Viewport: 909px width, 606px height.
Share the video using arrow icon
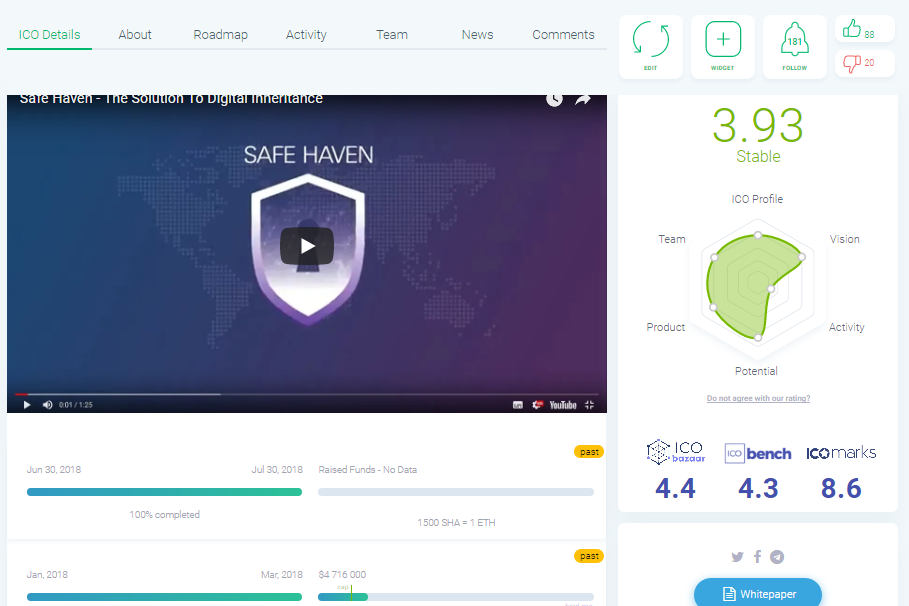583,99
